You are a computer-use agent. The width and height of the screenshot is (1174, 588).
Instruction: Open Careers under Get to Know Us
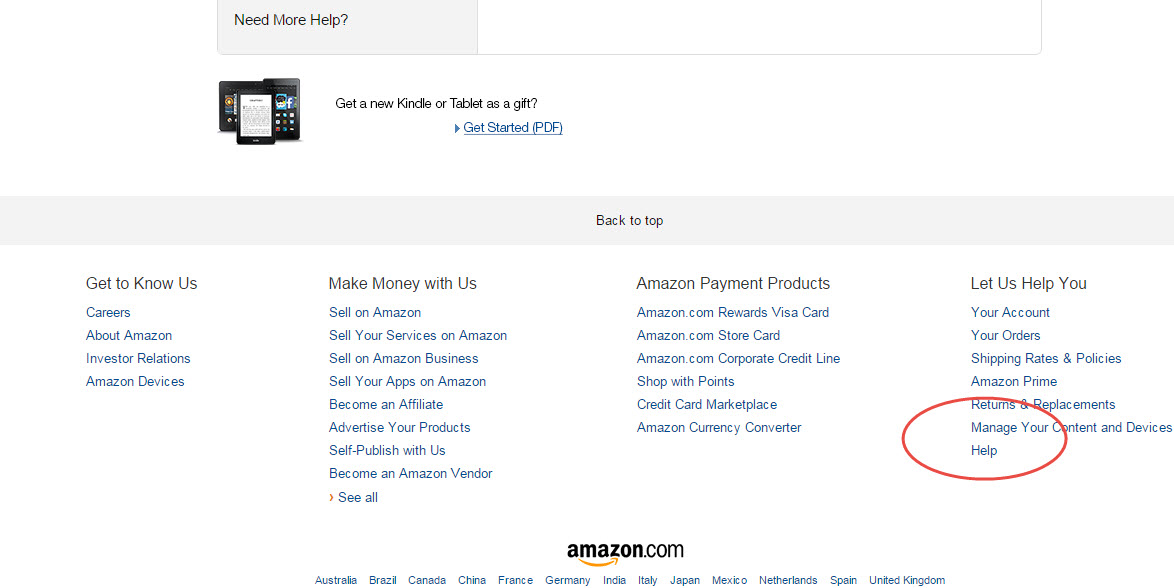(107, 312)
